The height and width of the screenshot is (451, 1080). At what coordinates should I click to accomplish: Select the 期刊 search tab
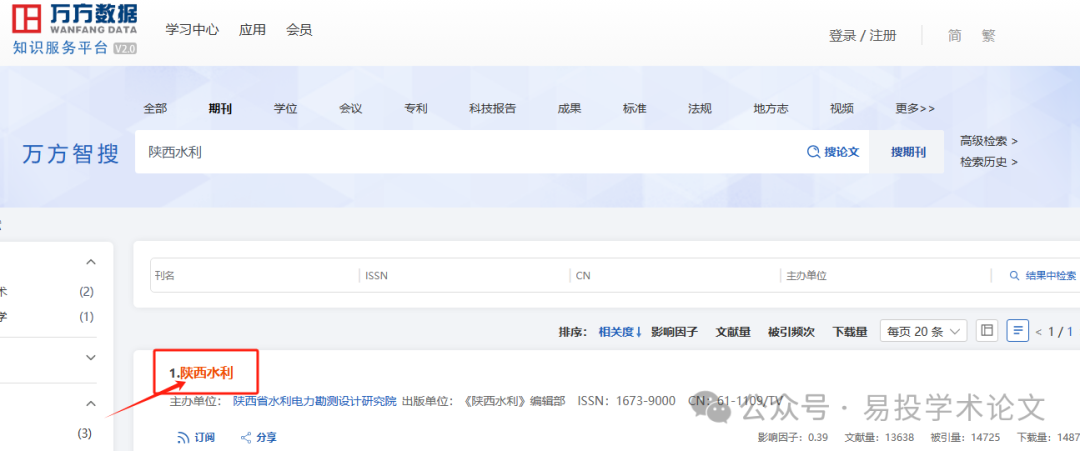coord(220,108)
